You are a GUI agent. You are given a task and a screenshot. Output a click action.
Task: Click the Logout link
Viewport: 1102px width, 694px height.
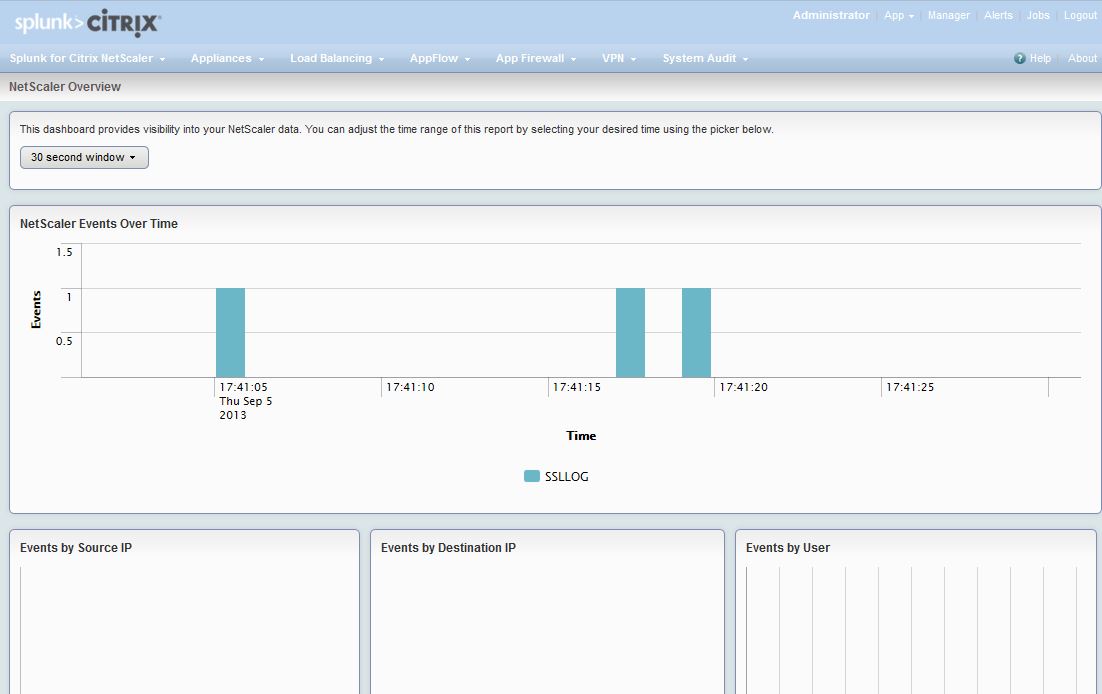click(x=1080, y=15)
